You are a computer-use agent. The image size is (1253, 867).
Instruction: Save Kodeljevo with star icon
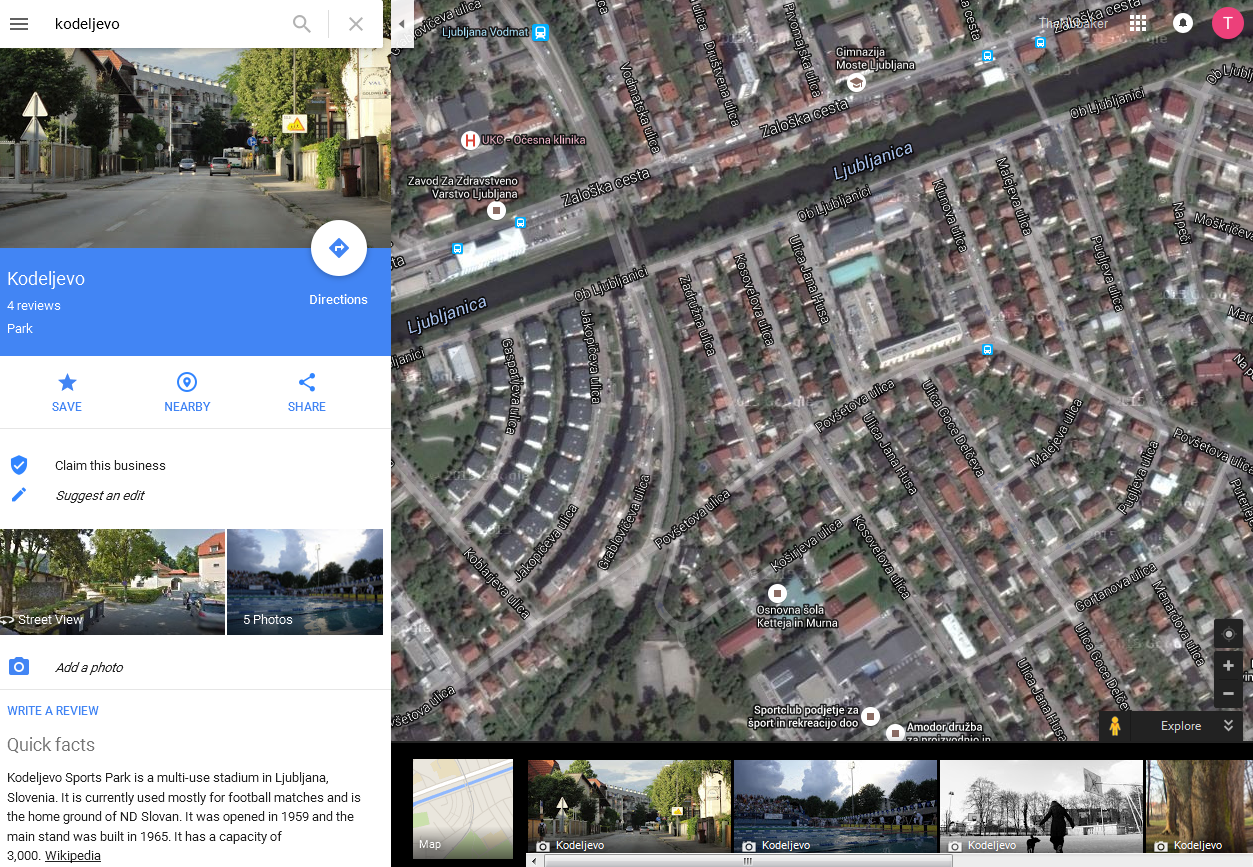pos(67,391)
